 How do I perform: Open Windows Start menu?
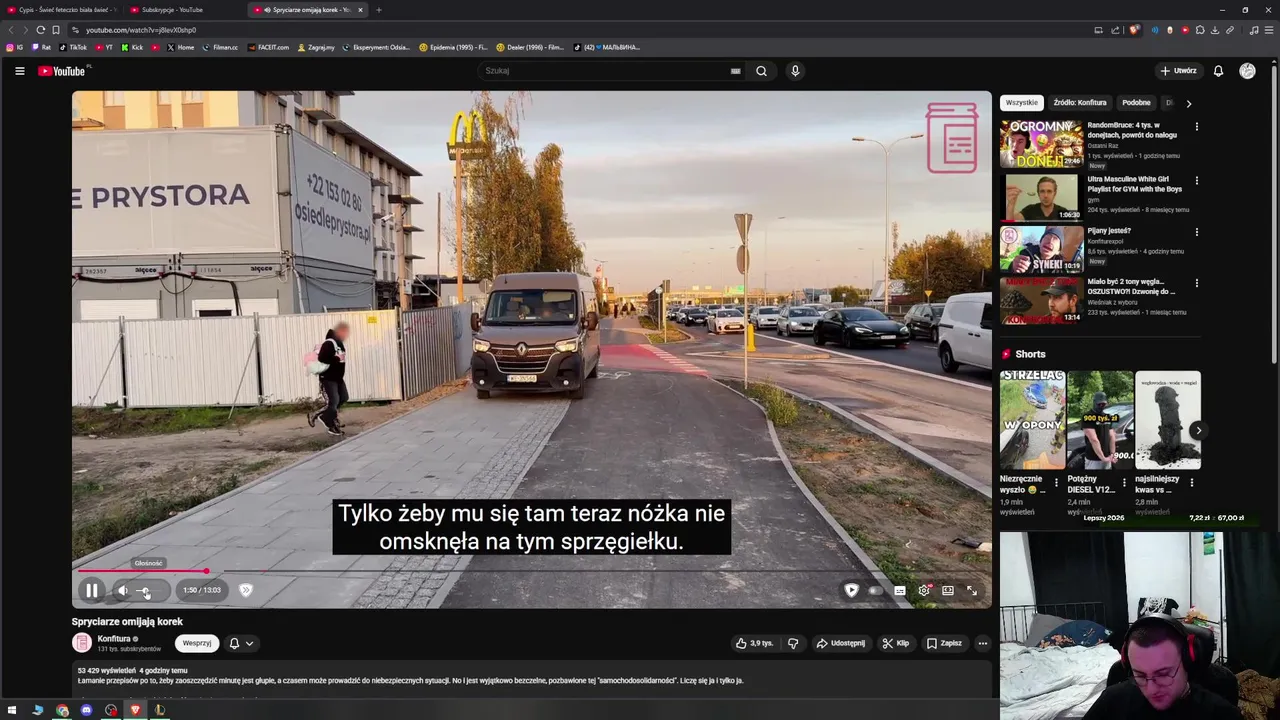coord(12,710)
